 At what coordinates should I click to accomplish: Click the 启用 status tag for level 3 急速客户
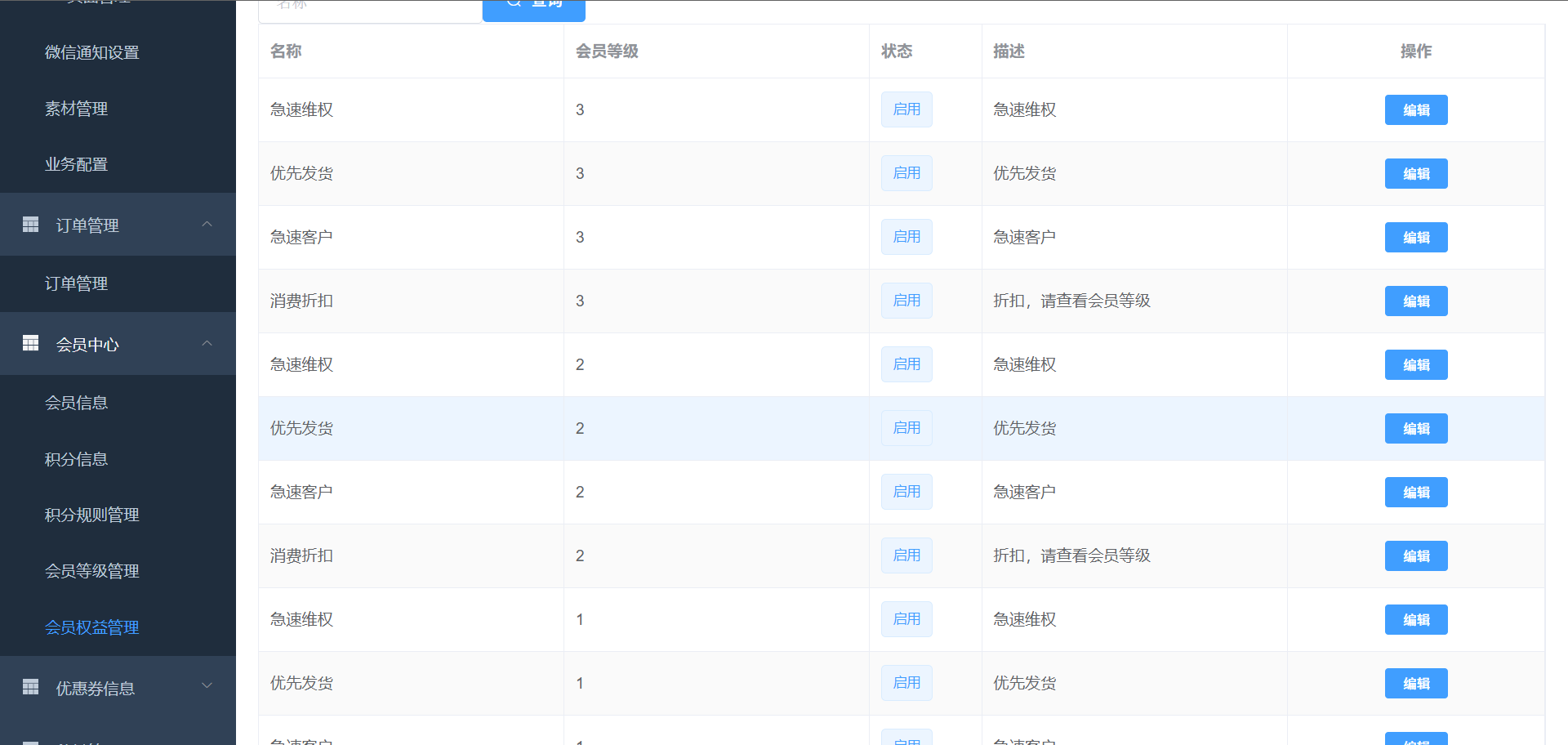pos(906,237)
